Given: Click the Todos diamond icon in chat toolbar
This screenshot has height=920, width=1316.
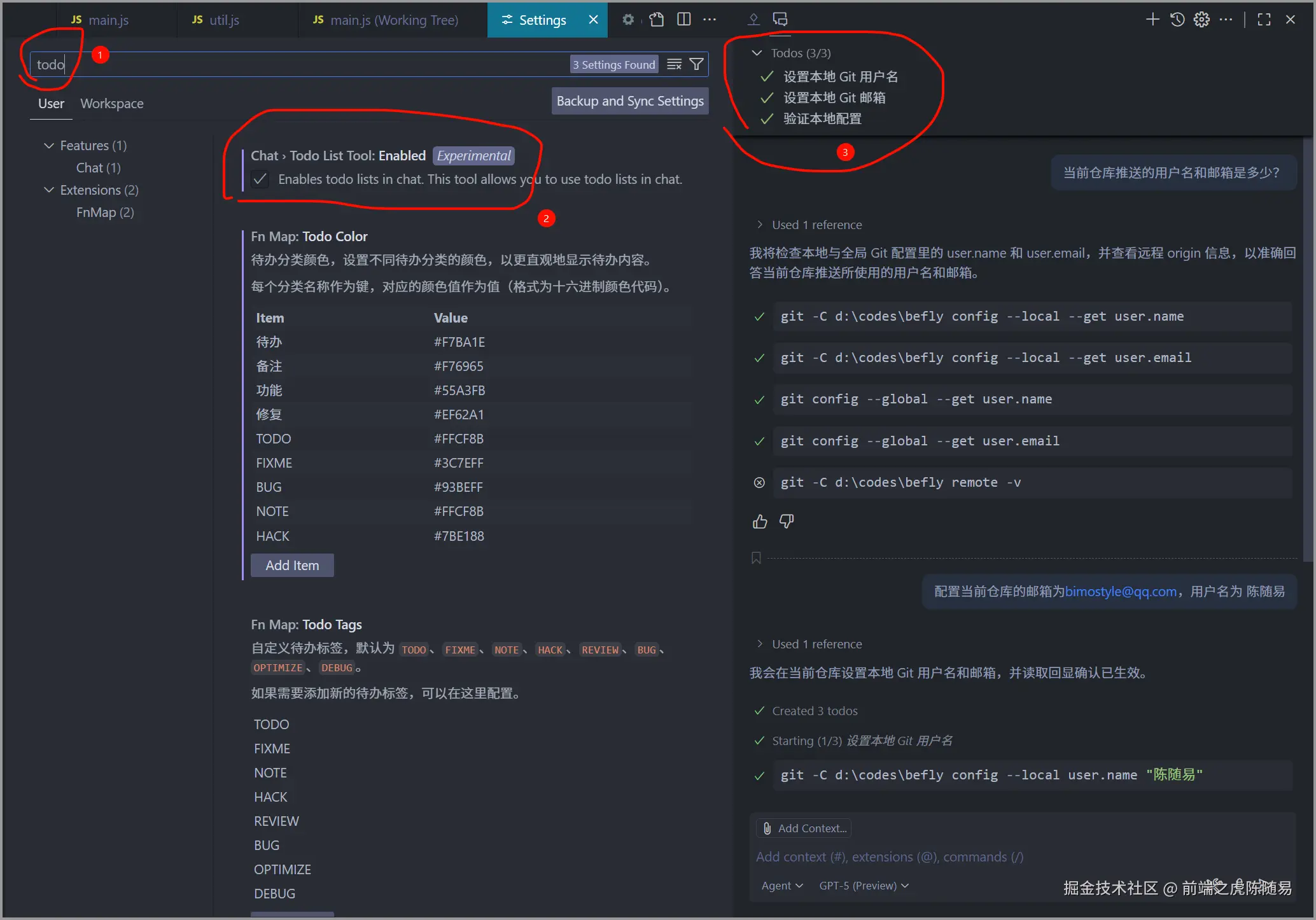Looking at the screenshot, I should [x=753, y=19].
